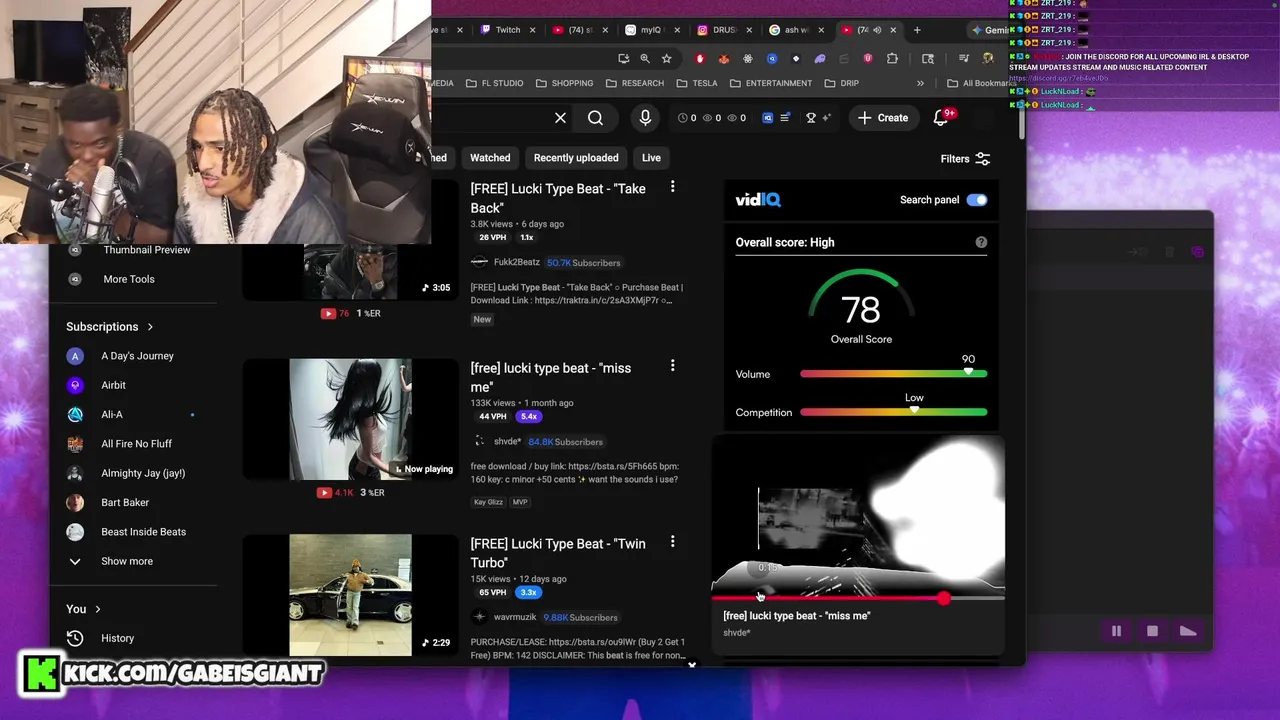Open options menu for "miss me" video
The width and height of the screenshot is (1280, 720).
coord(672,366)
